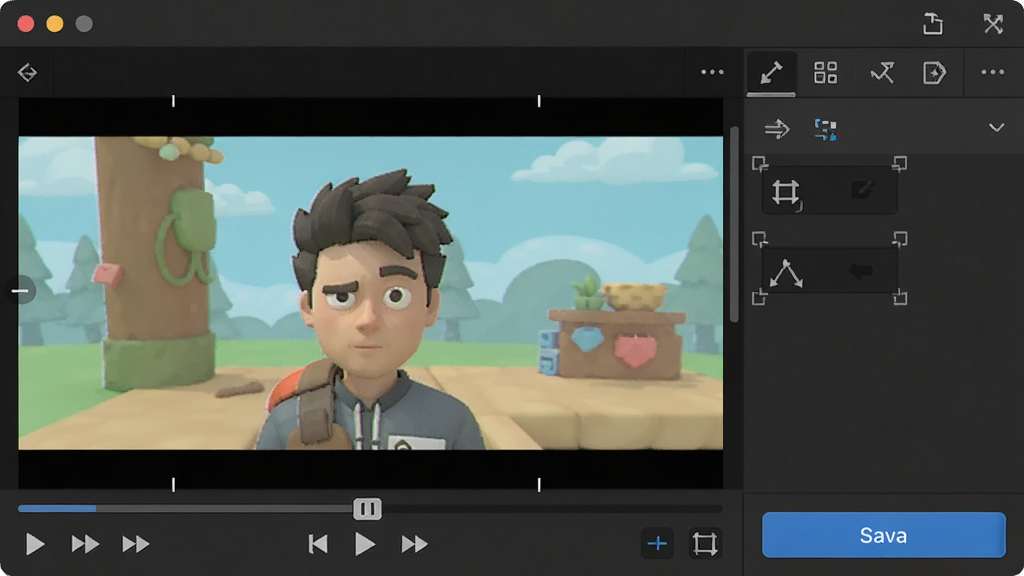The height and width of the screenshot is (576, 1024).
Task: Click the double-line right arrow icon
Action: (777, 129)
